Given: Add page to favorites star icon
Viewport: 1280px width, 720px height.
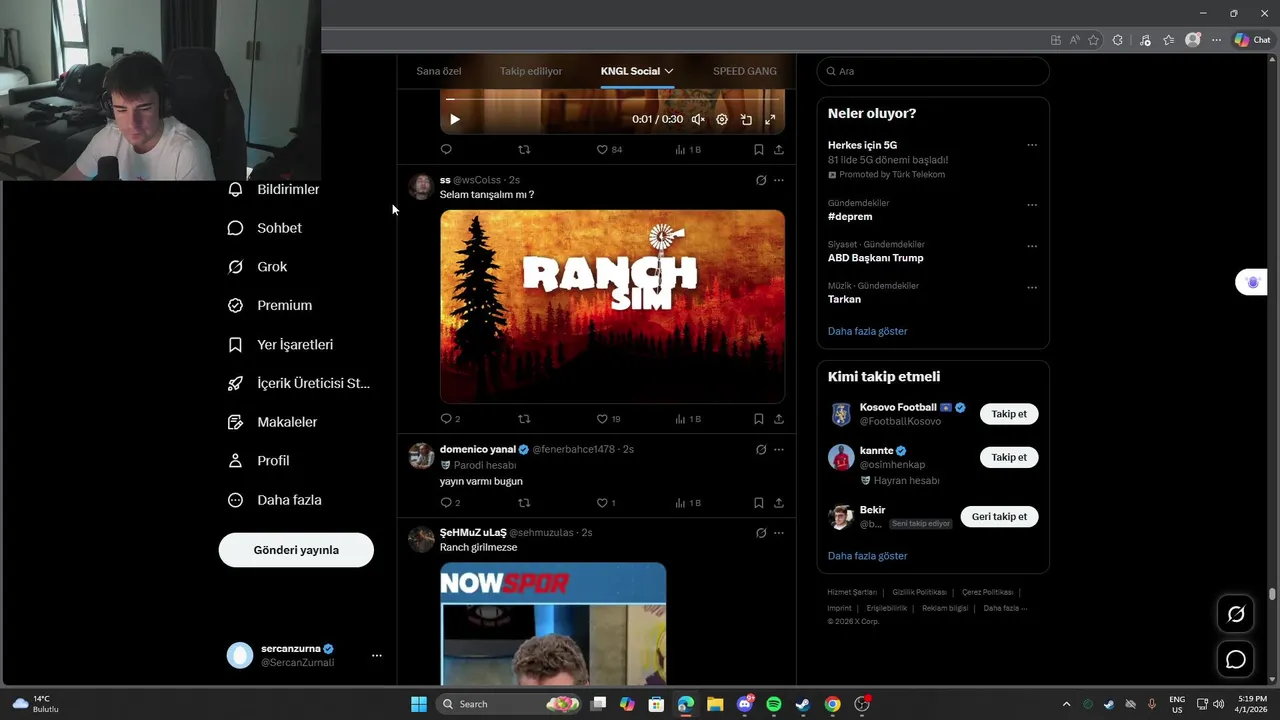Looking at the screenshot, I should 1094,40.
